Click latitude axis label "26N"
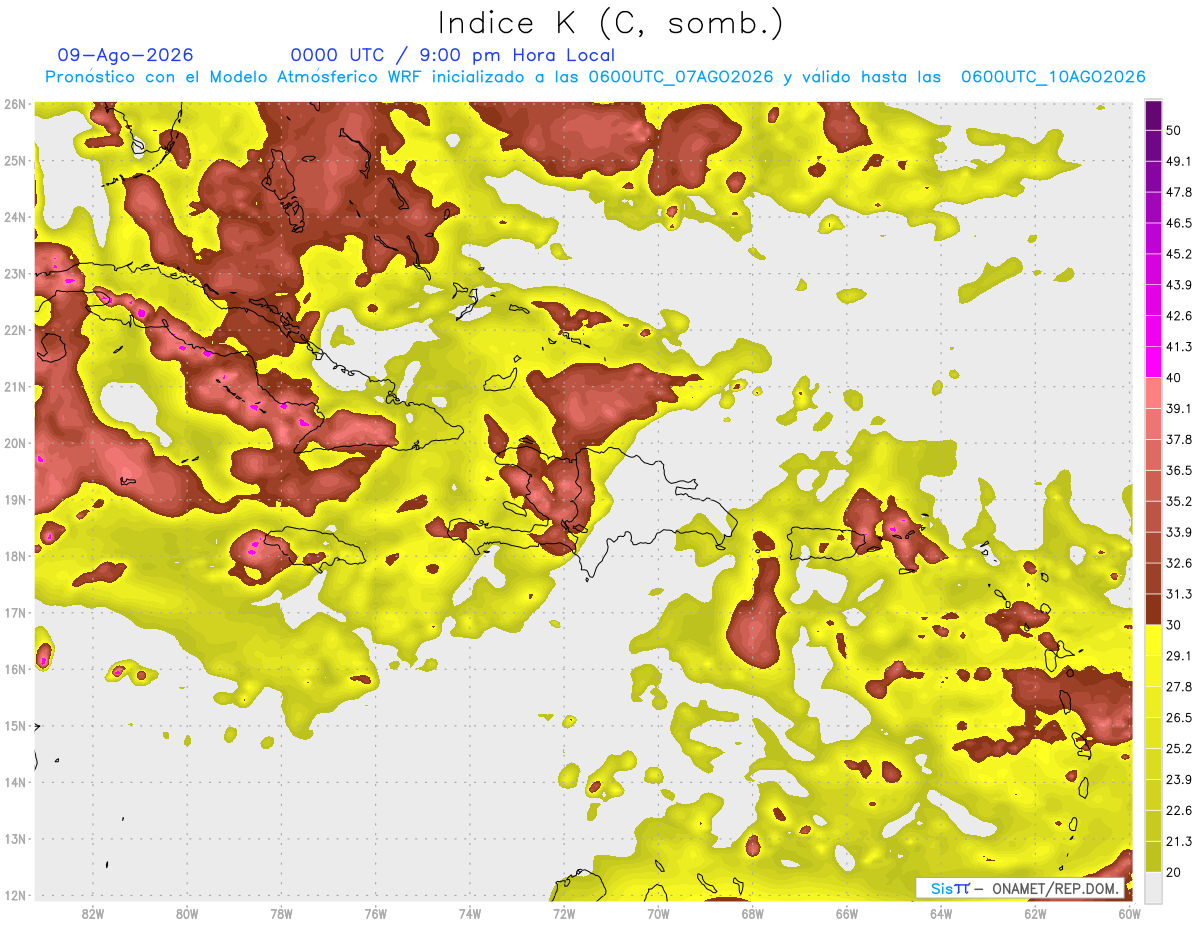 [x=14, y=104]
